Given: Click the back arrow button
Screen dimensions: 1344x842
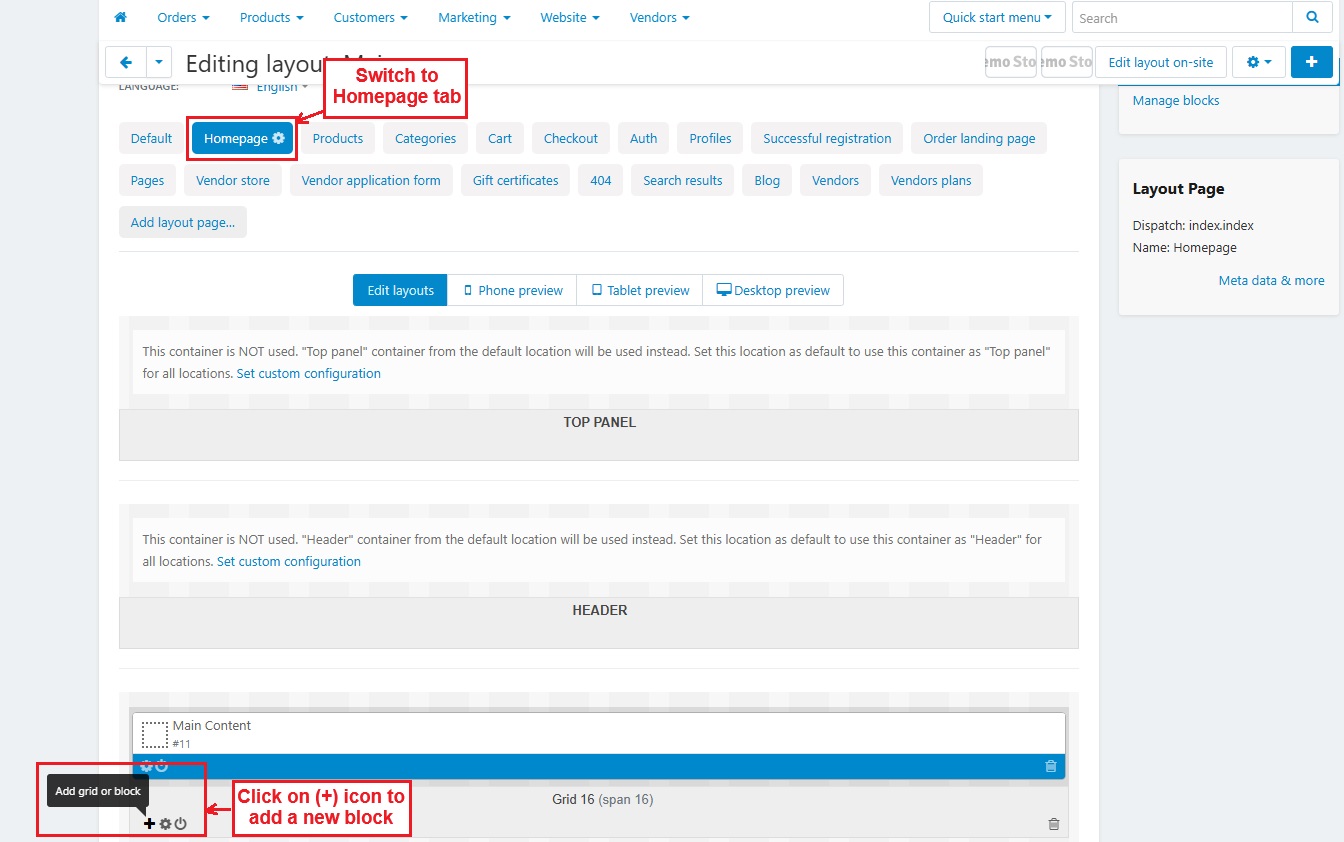Looking at the screenshot, I should [x=126, y=62].
